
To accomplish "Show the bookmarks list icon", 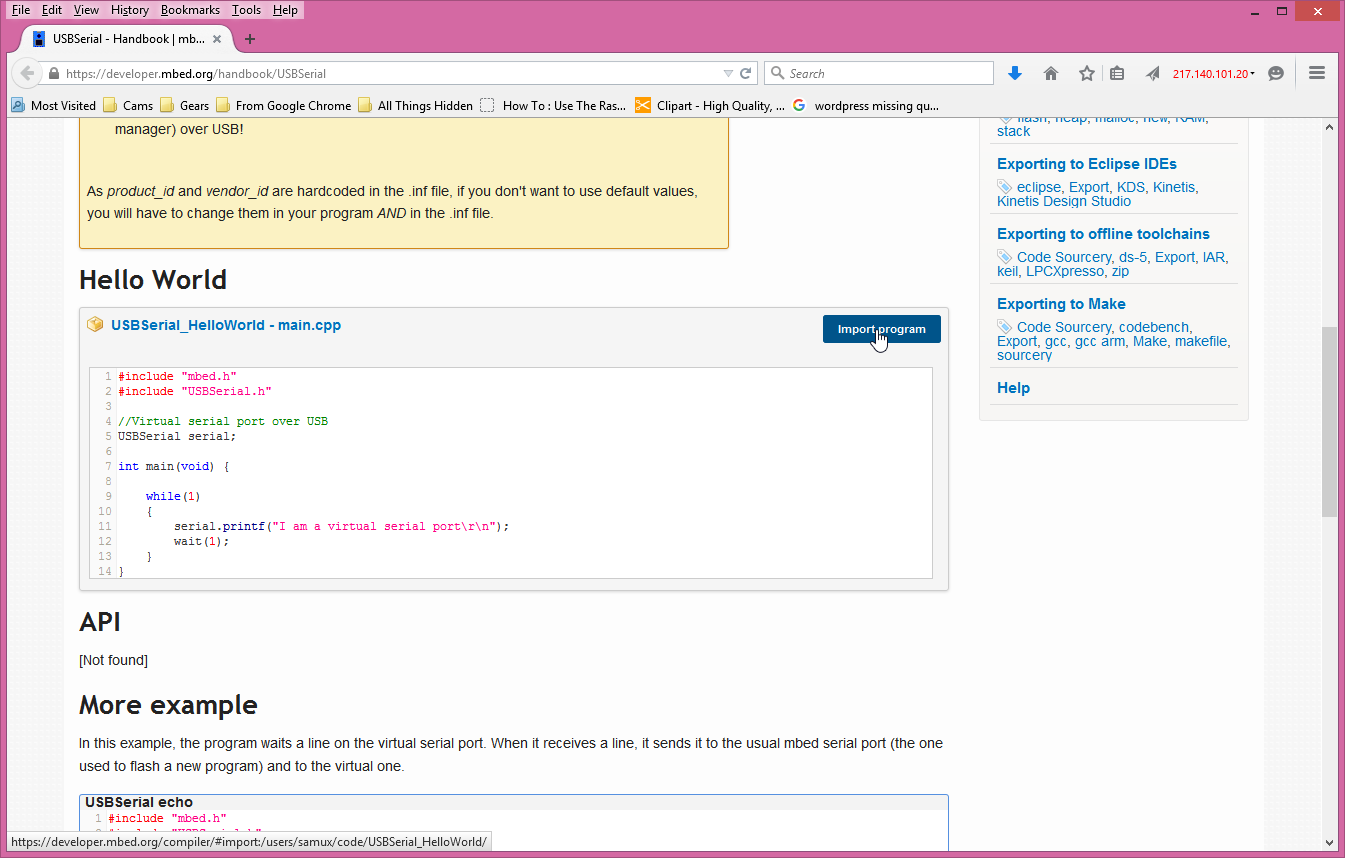I will 1117,73.
